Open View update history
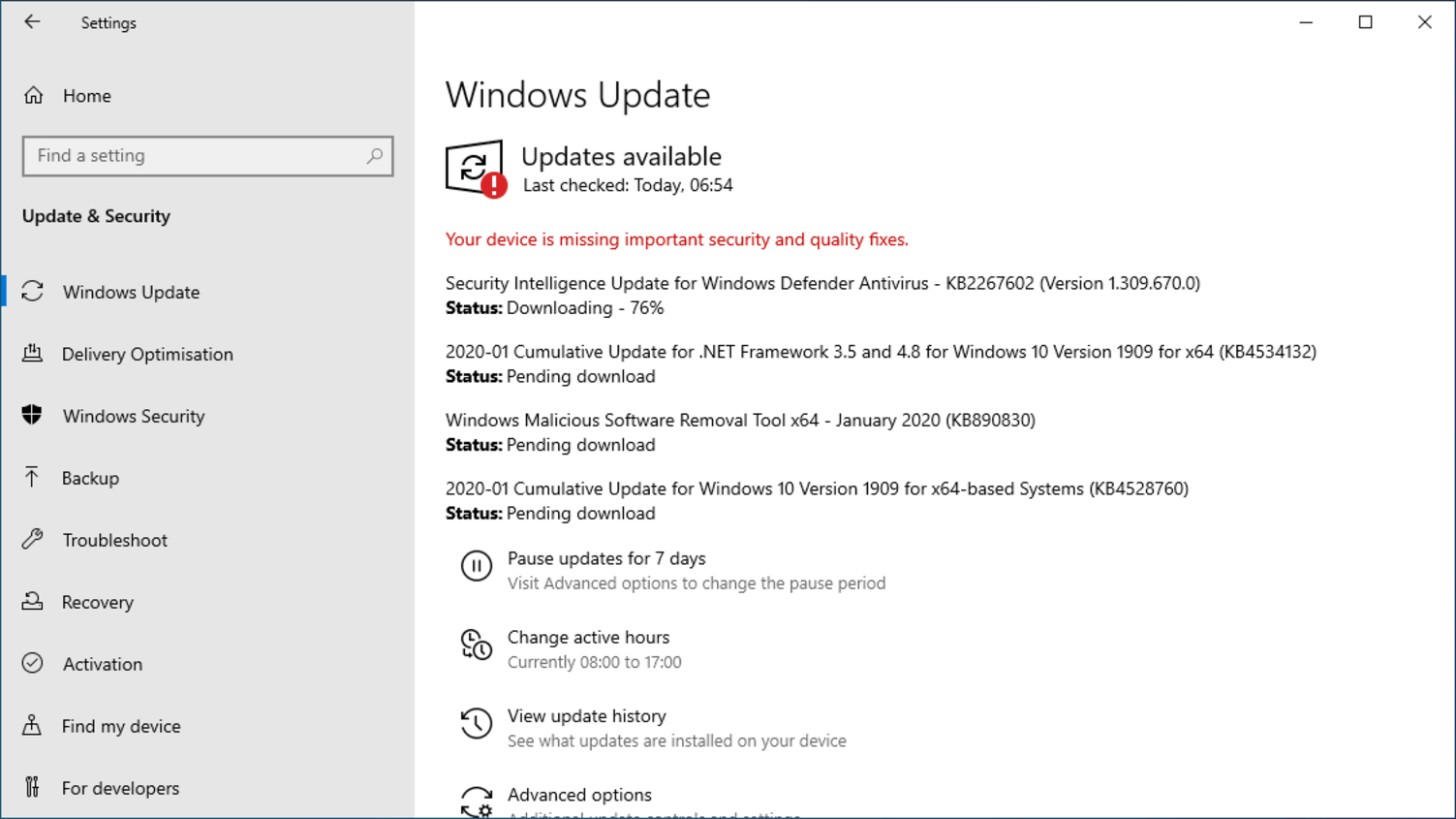 [586, 715]
